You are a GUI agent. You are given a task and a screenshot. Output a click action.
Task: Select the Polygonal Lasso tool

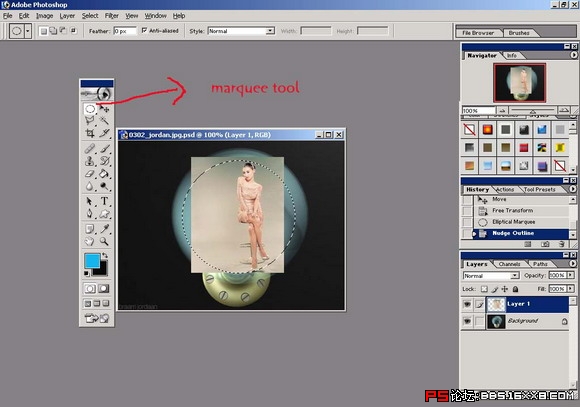tap(90, 121)
